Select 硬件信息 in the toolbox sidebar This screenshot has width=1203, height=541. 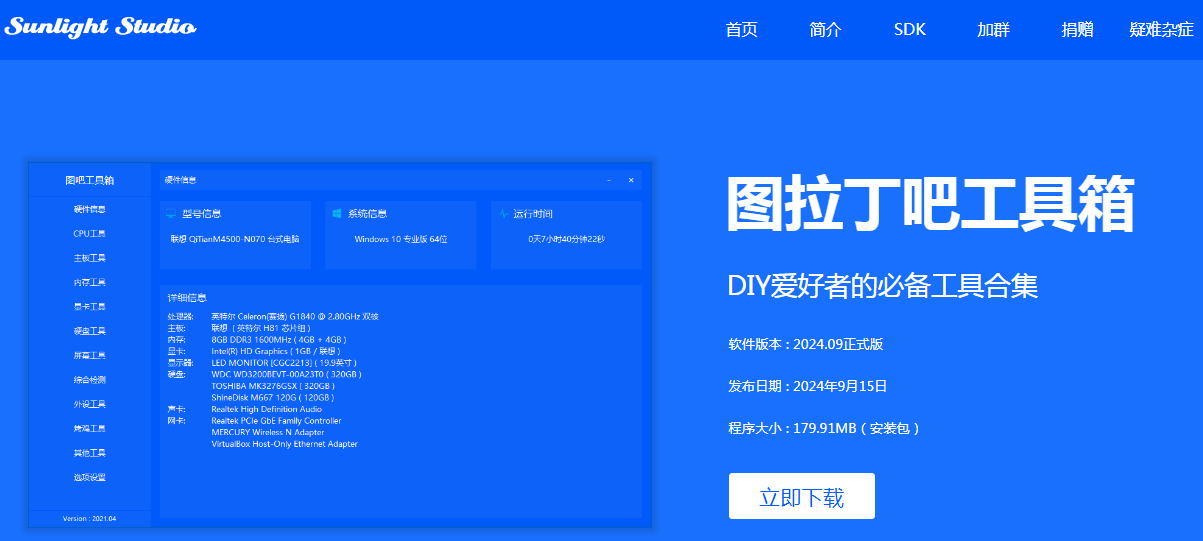pos(89,209)
